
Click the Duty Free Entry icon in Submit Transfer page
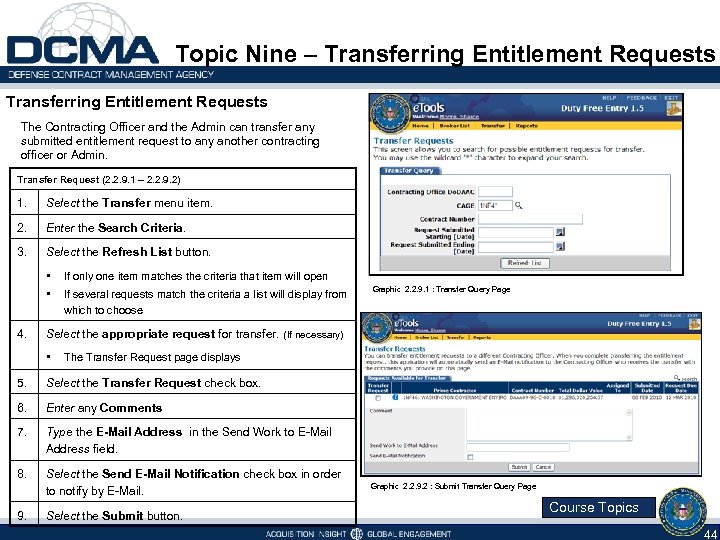(694, 324)
